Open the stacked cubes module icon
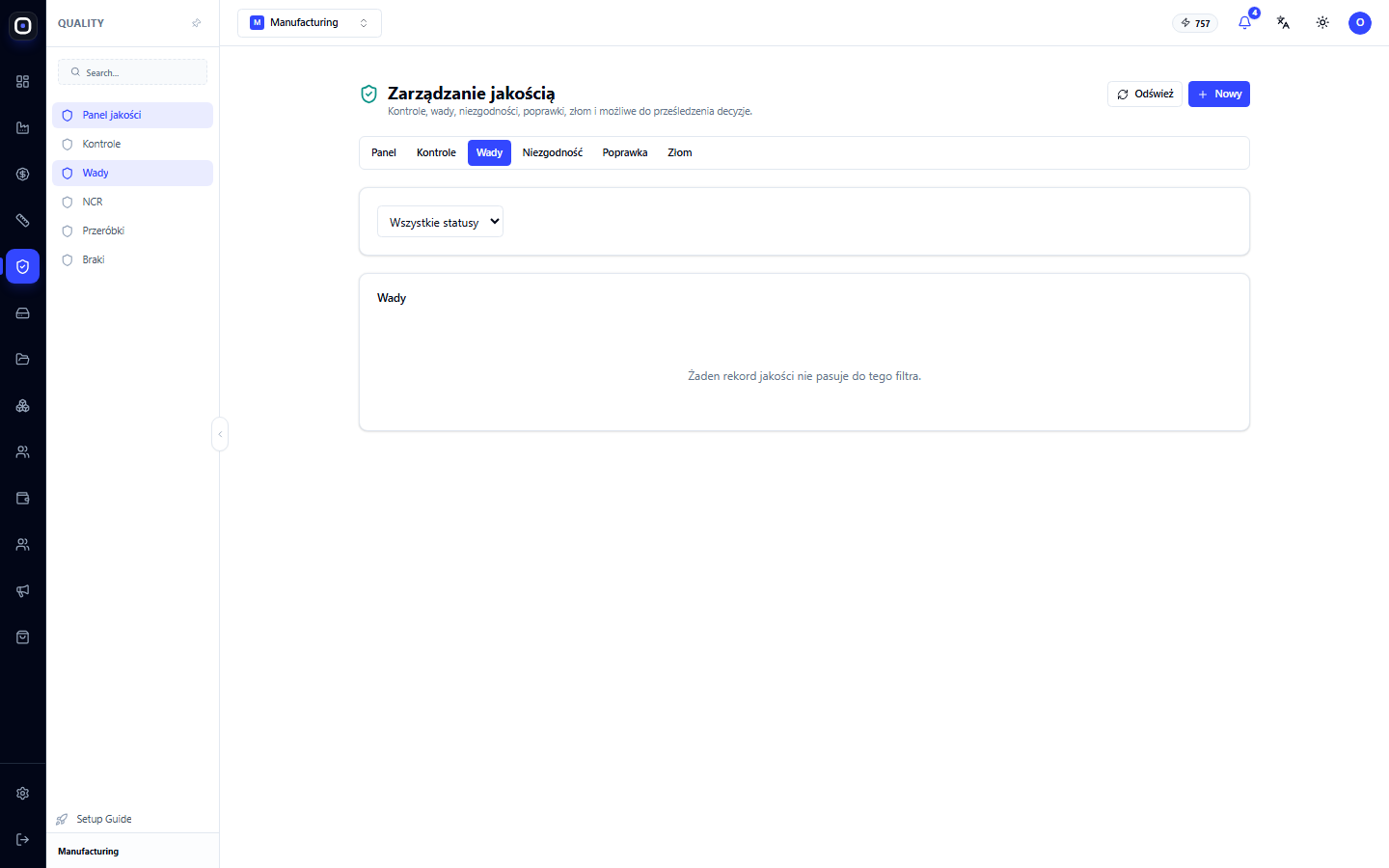Screen dimensions: 1389x868 point(23,406)
